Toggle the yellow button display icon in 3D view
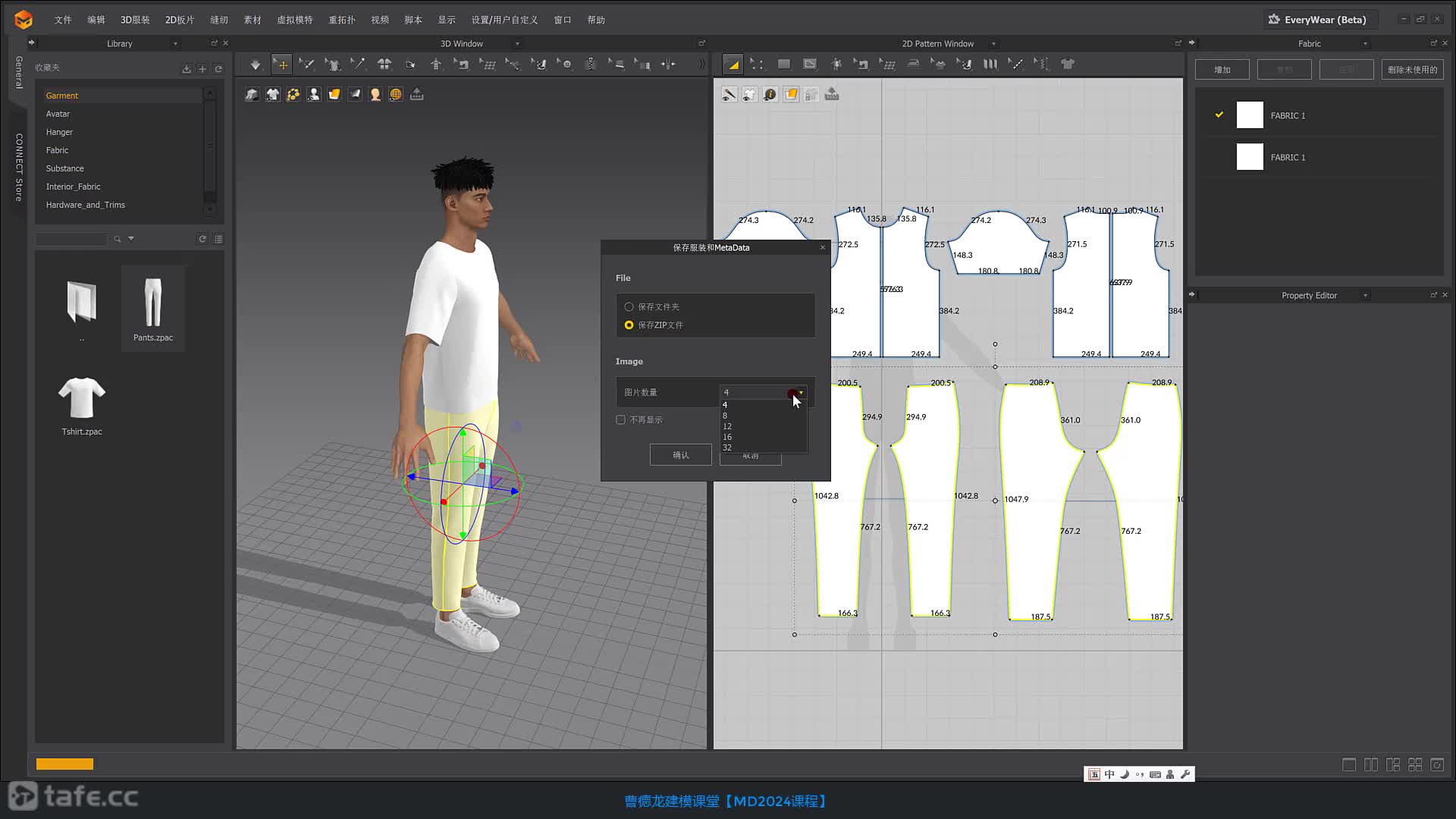This screenshot has width=1456, height=819. (293, 95)
